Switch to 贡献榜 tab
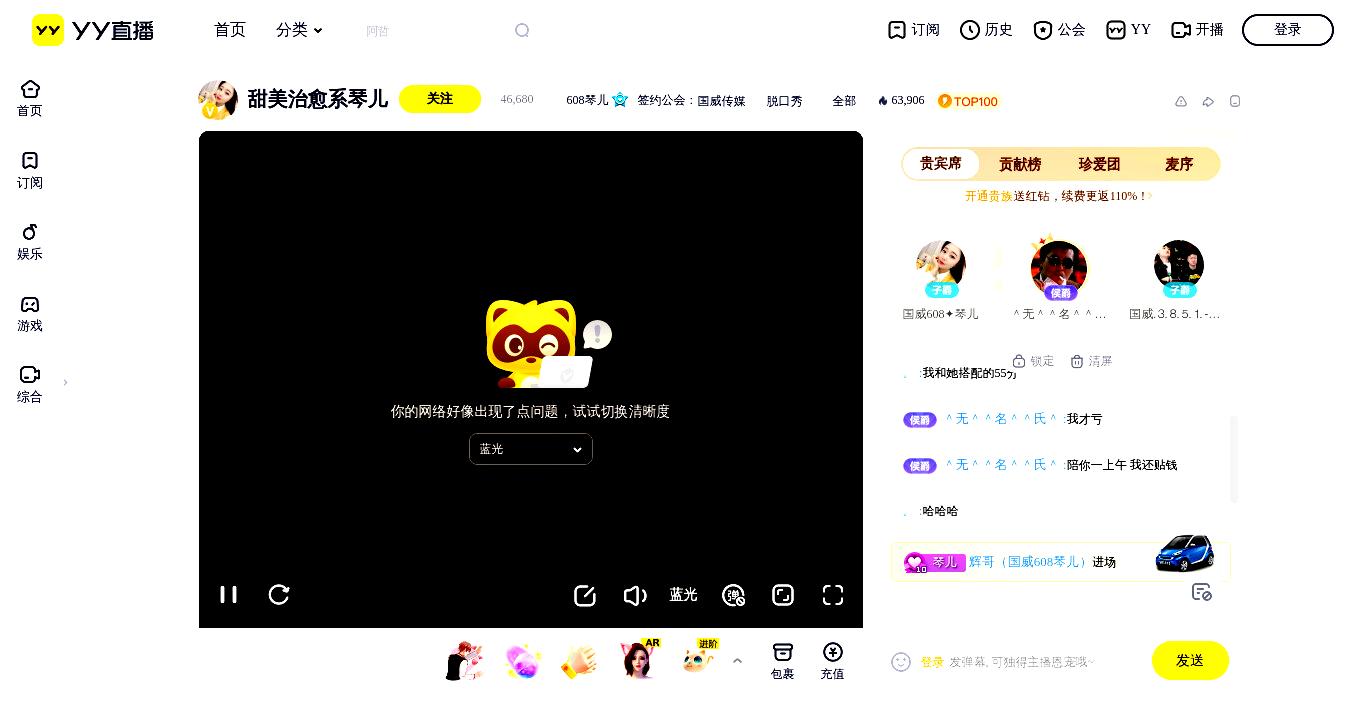The width and height of the screenshot is (1366, 720). (1020, 164)
